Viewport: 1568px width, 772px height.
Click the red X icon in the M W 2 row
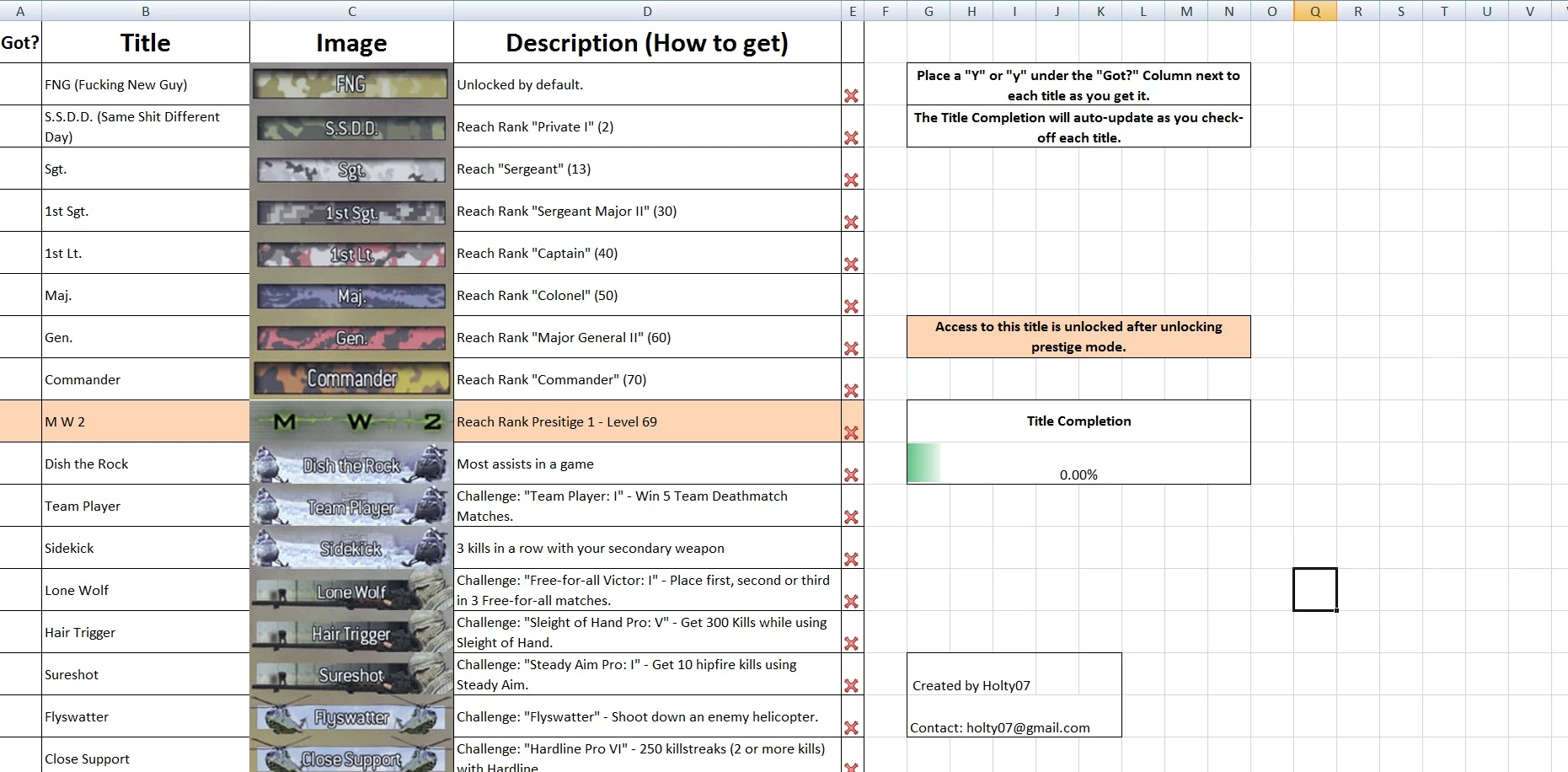pos(851,433)
